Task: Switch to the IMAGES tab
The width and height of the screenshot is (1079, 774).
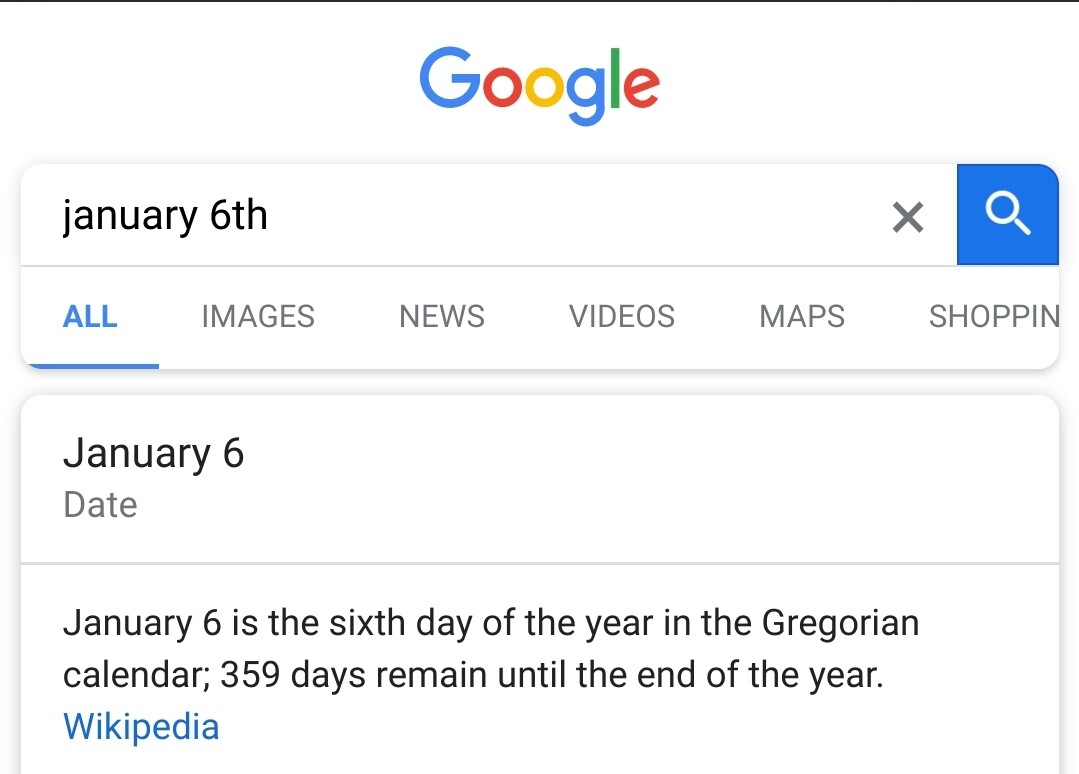Action: pos(258,317)
